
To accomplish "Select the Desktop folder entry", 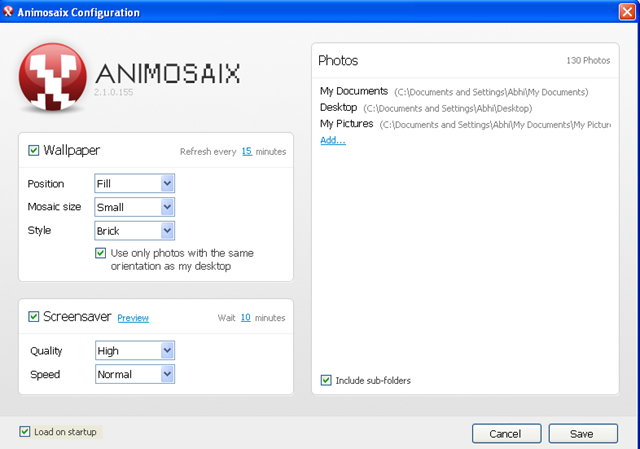I will 426,108.
